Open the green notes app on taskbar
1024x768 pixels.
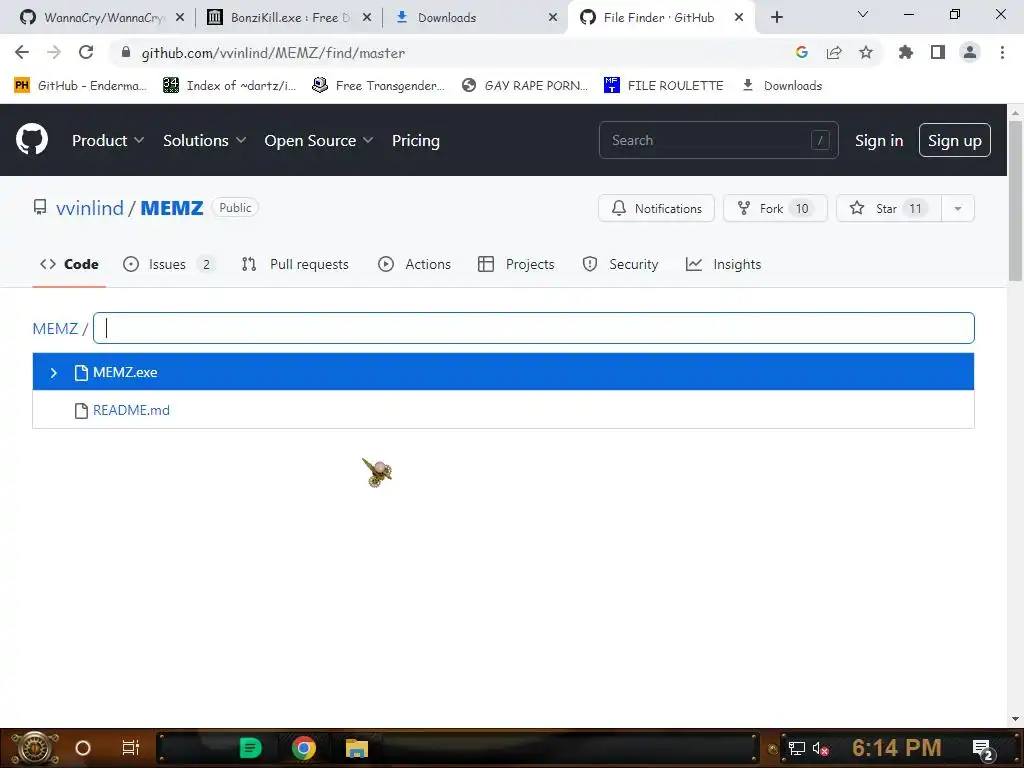point(250,748)
